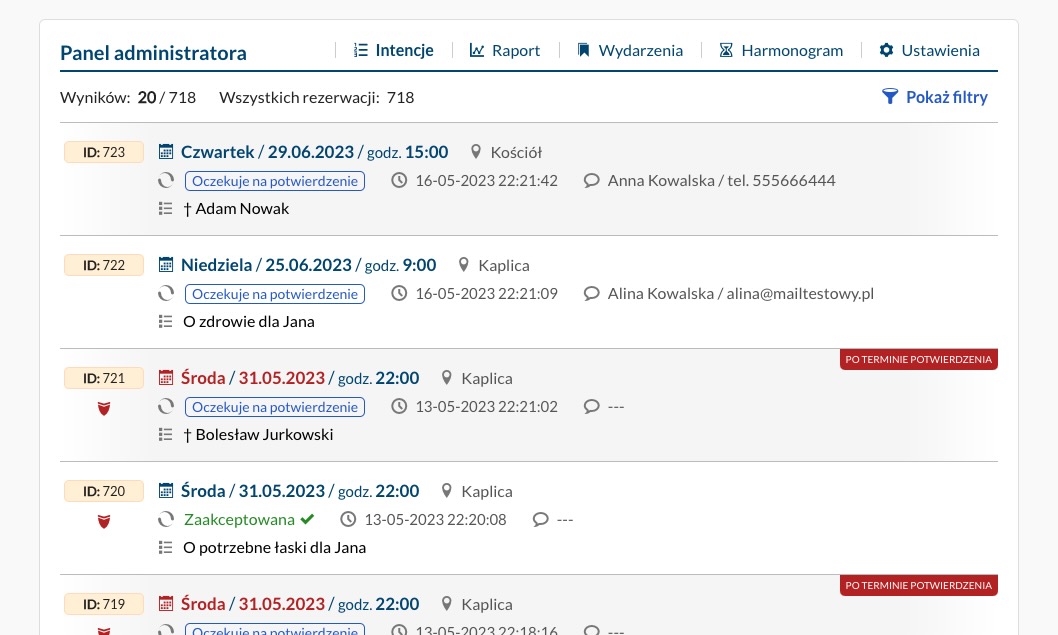The image size is (1058, 635).
Task: Click the intention list icon beside Adam Nowak
Action: 165,208
